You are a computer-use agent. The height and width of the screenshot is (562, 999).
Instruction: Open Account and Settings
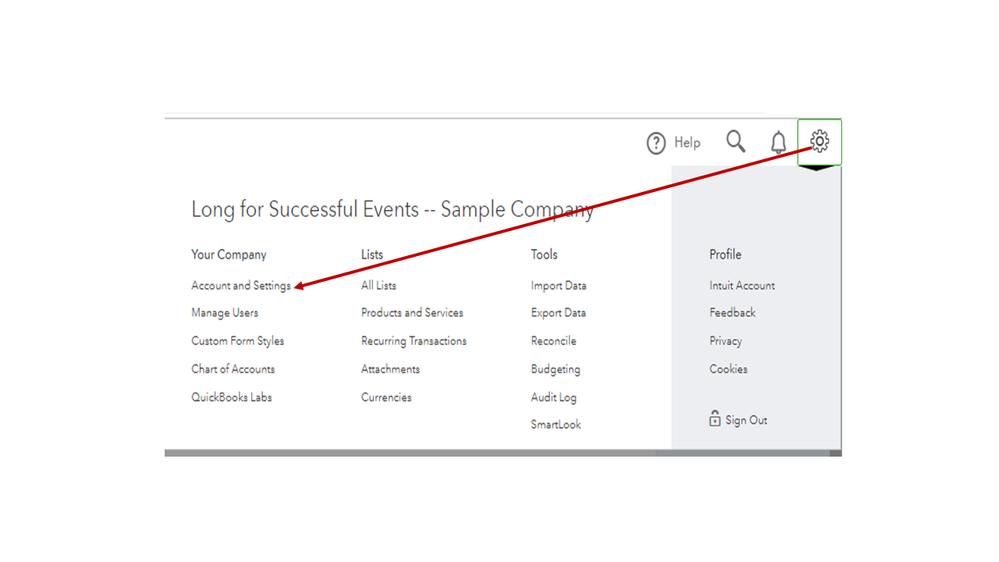(x=241, y=286)
